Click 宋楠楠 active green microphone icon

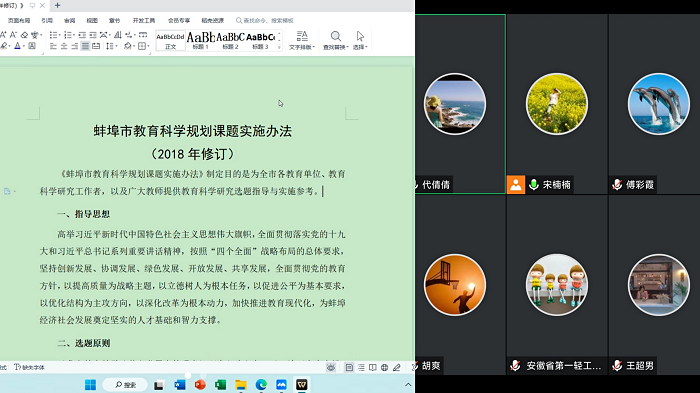click(533, 184)
